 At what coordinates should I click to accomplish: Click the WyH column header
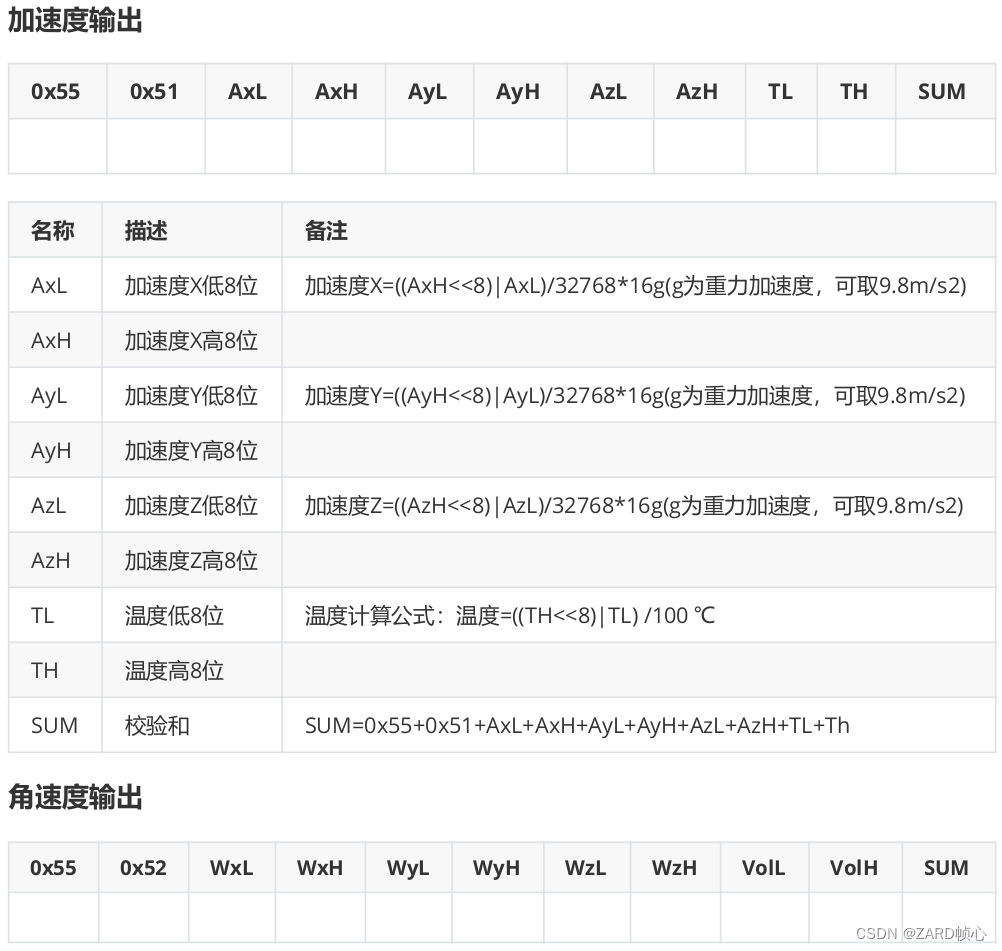click(x=497, y=867)
